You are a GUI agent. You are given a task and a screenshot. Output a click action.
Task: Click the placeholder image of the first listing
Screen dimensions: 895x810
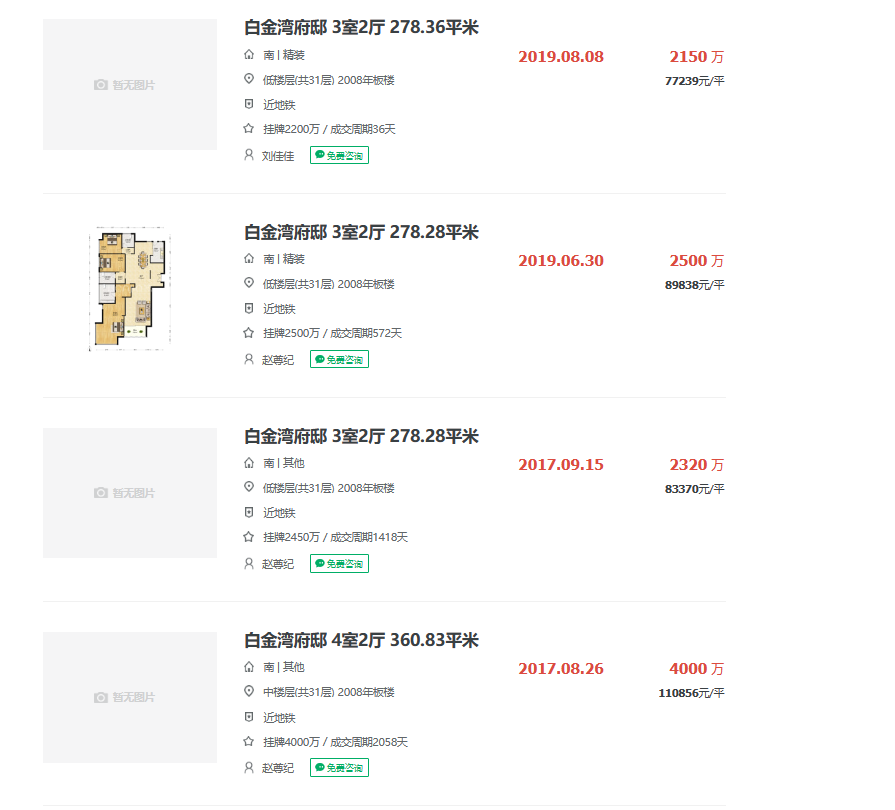point(130,85)
